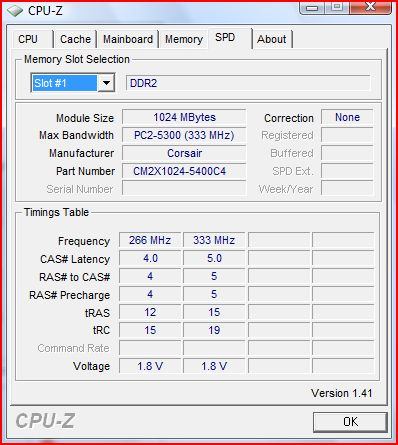
Task: Click the Voltage row label
Action: coord(91,366)
